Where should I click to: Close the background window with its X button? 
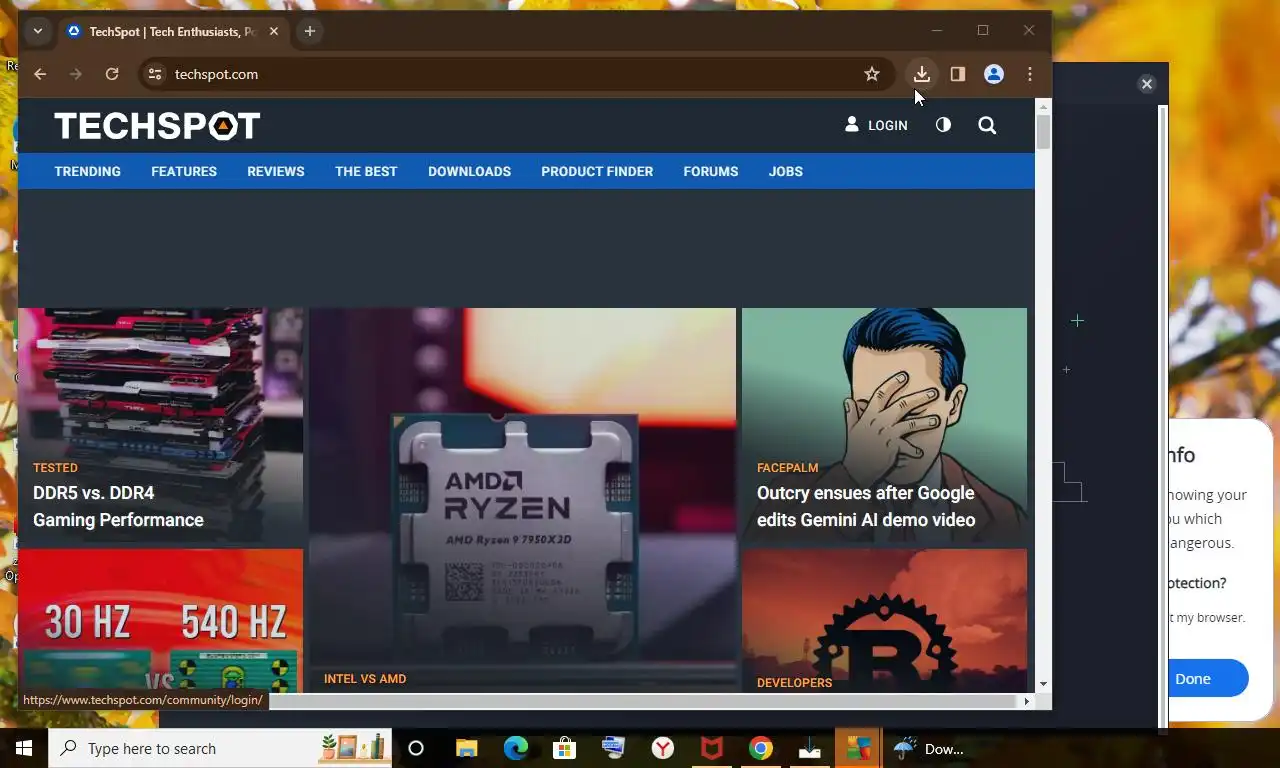click(x=1147, y=84)
